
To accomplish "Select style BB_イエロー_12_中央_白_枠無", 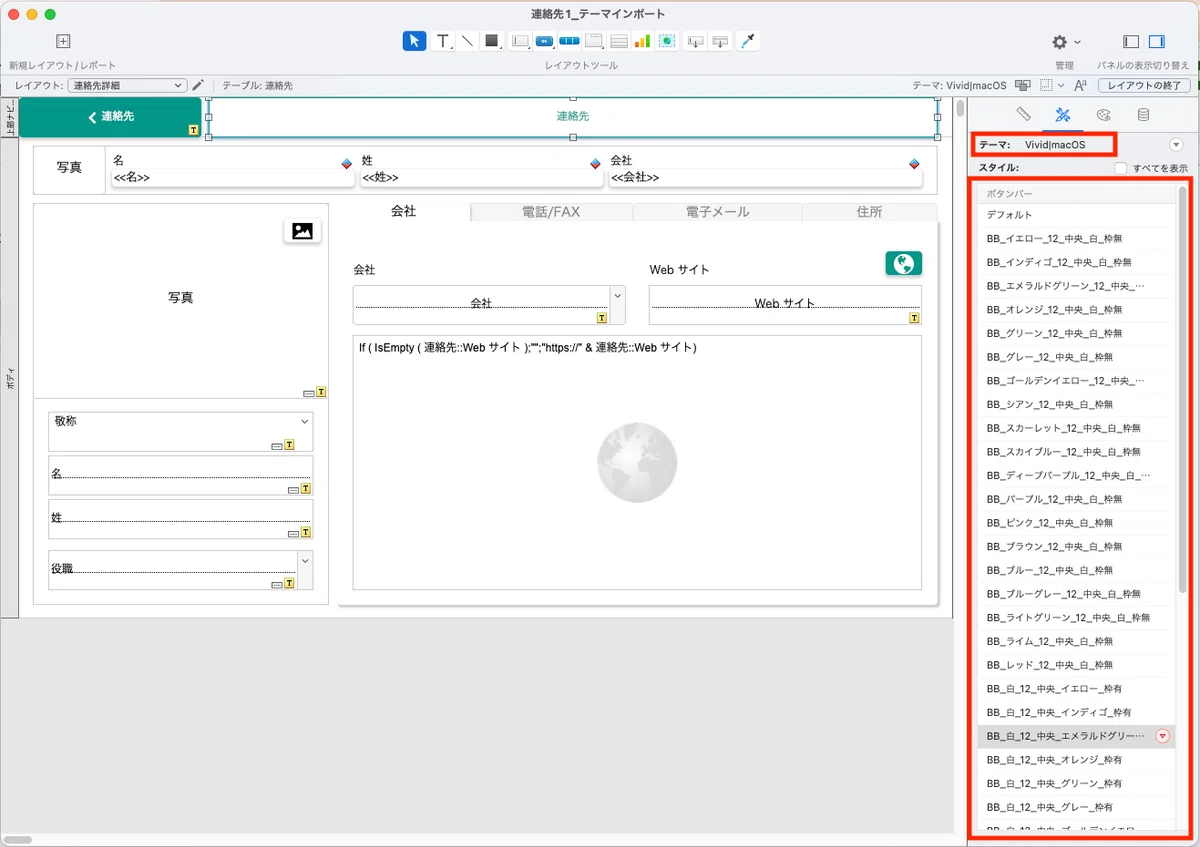I will click(1077, 238).
